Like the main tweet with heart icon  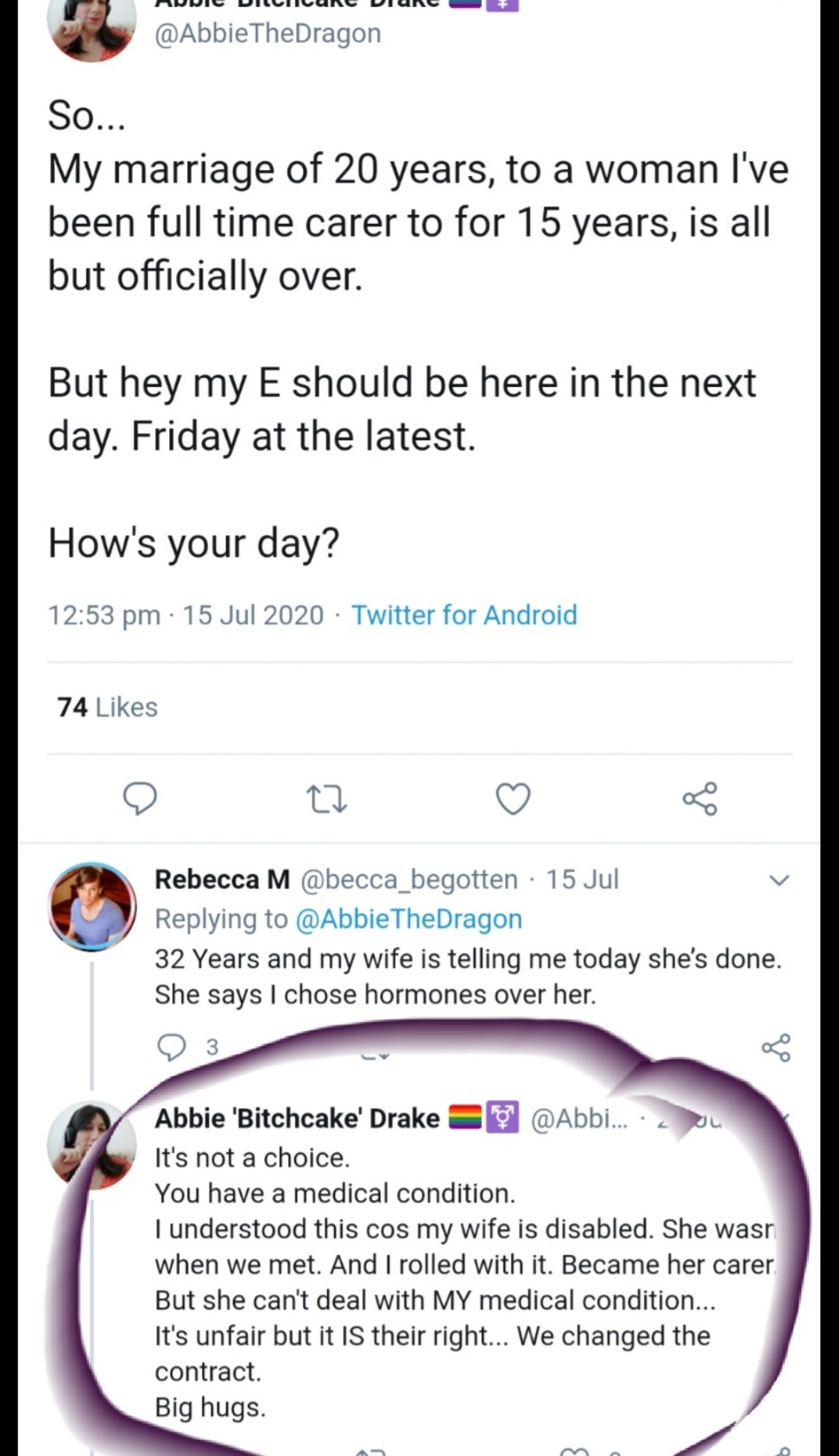click(x=513, y=799)
